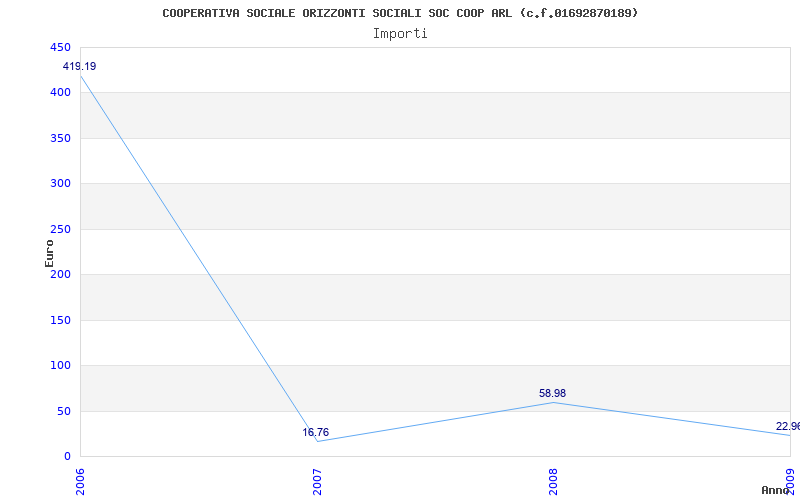The width and height of the screenshot is (800, 500).
Task: Click the 0 y-axis tick label
Action: [x=67, y=457]
